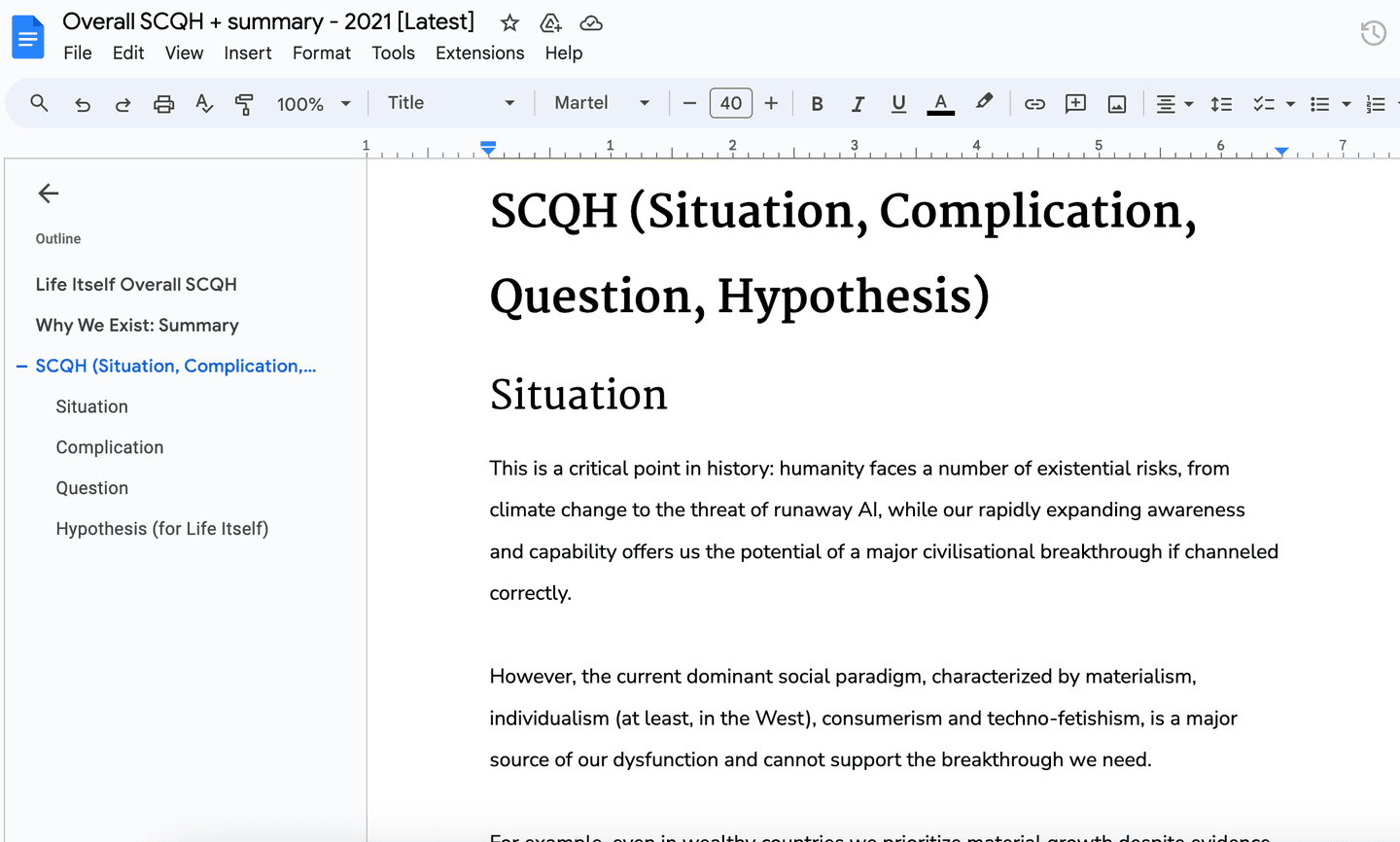Toggle bold formatting
The image size is (1400, 842).
point(817,103)
